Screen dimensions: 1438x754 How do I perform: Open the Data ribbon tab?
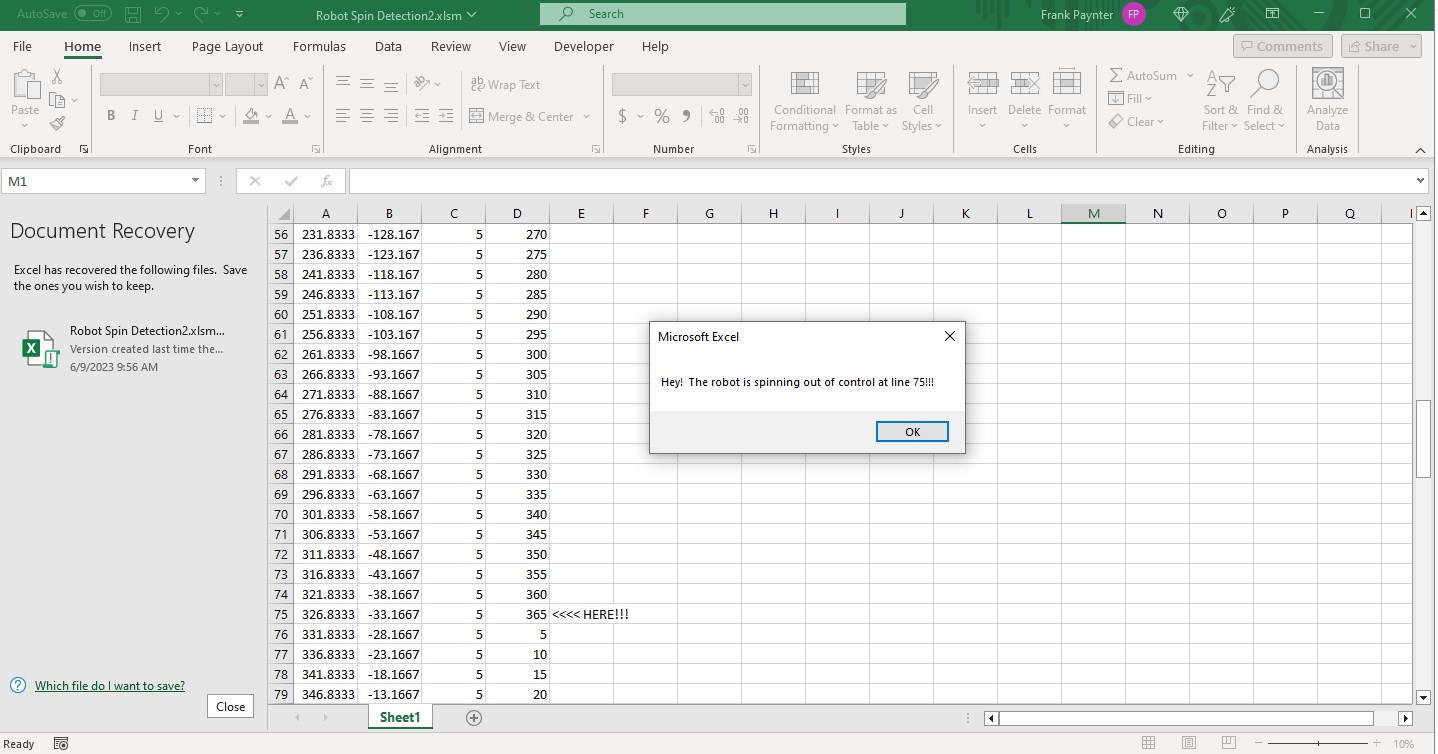[x=388, y=46]
